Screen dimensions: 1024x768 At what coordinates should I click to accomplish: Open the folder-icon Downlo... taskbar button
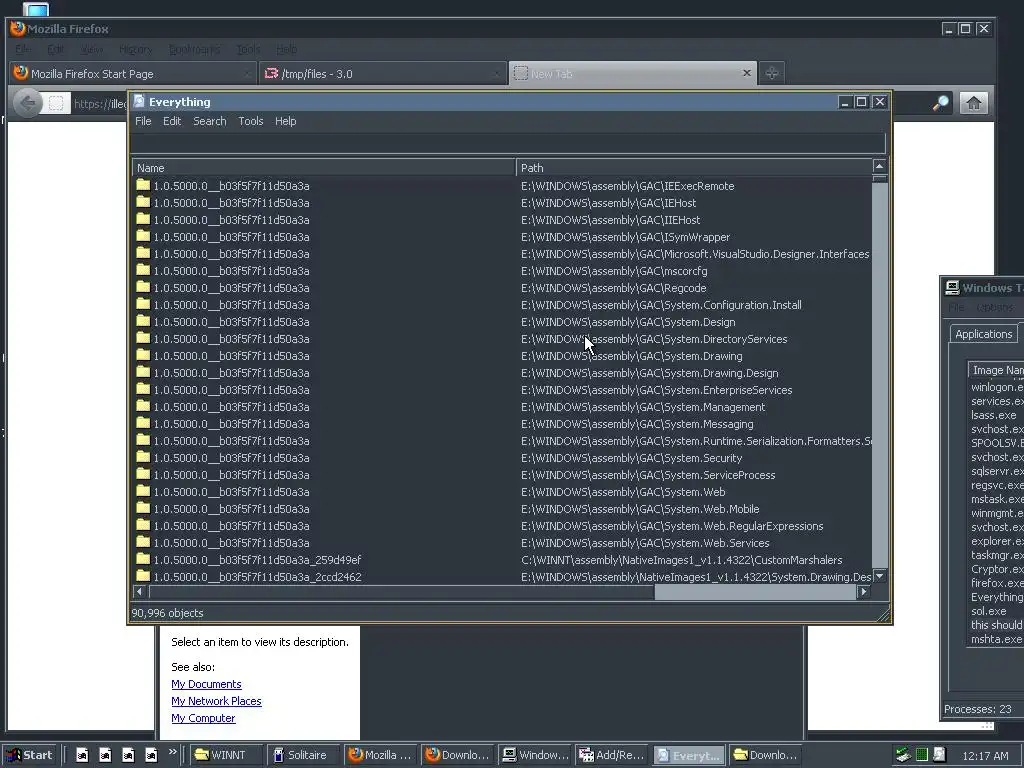766,755
